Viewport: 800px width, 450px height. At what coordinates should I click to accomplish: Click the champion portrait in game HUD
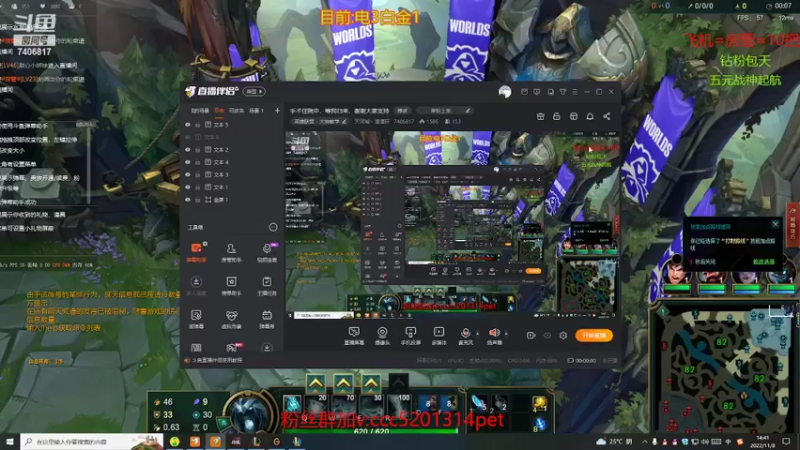pyautogui.click(x=247, y=413)
